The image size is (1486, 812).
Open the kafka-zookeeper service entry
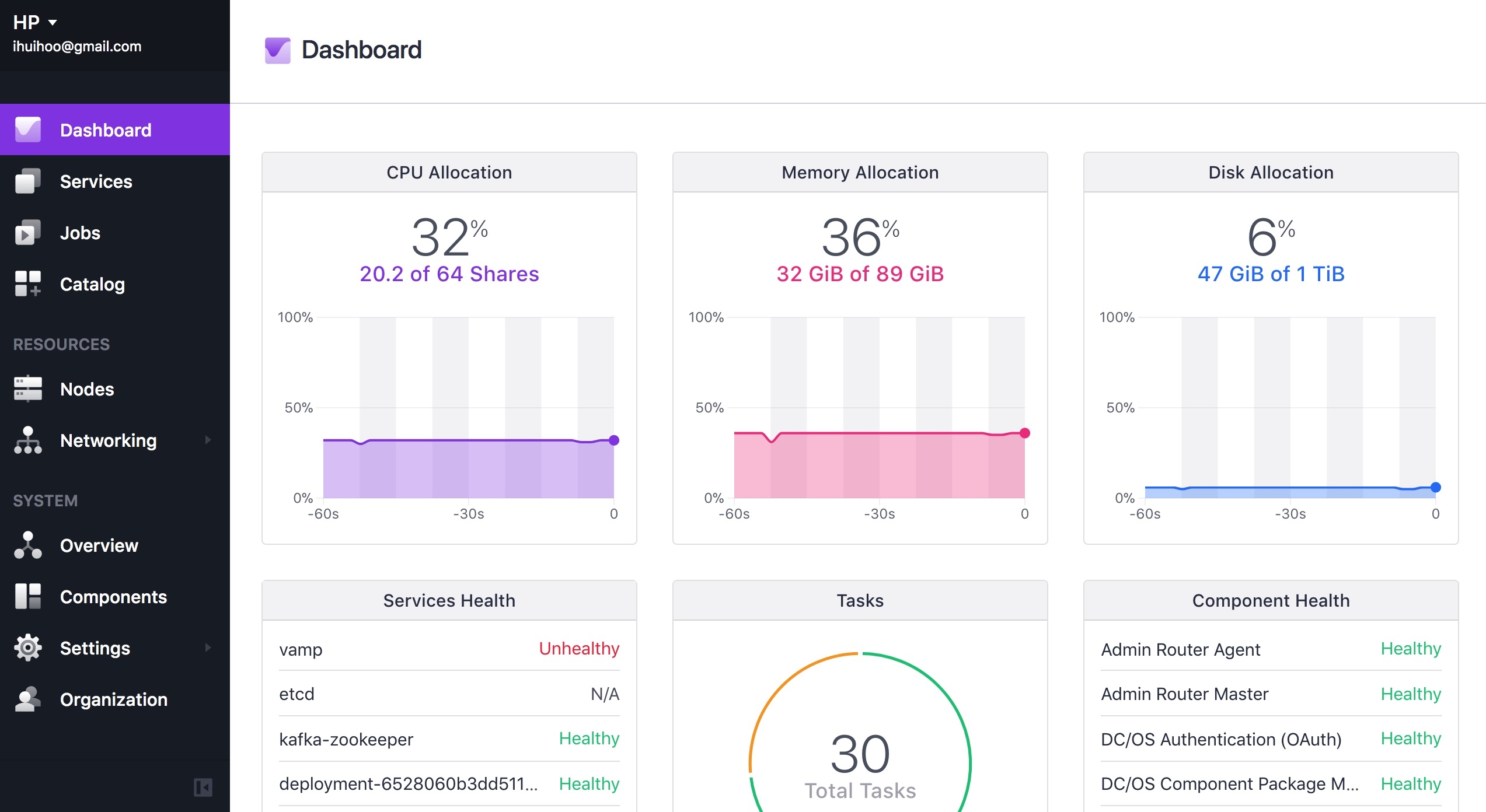click(346, 739)
